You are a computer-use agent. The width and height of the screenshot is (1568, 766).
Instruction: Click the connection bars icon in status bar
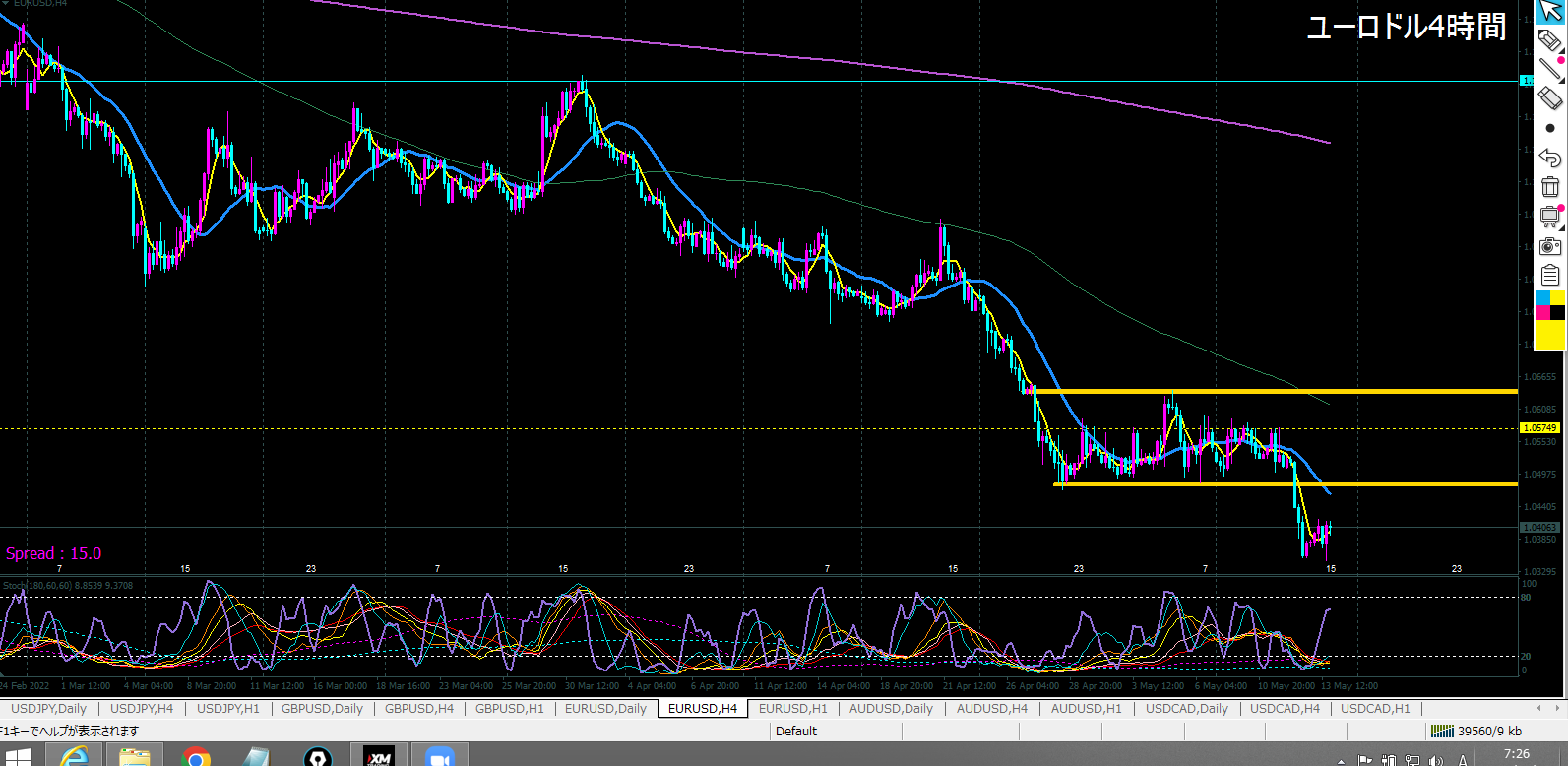1442,731
